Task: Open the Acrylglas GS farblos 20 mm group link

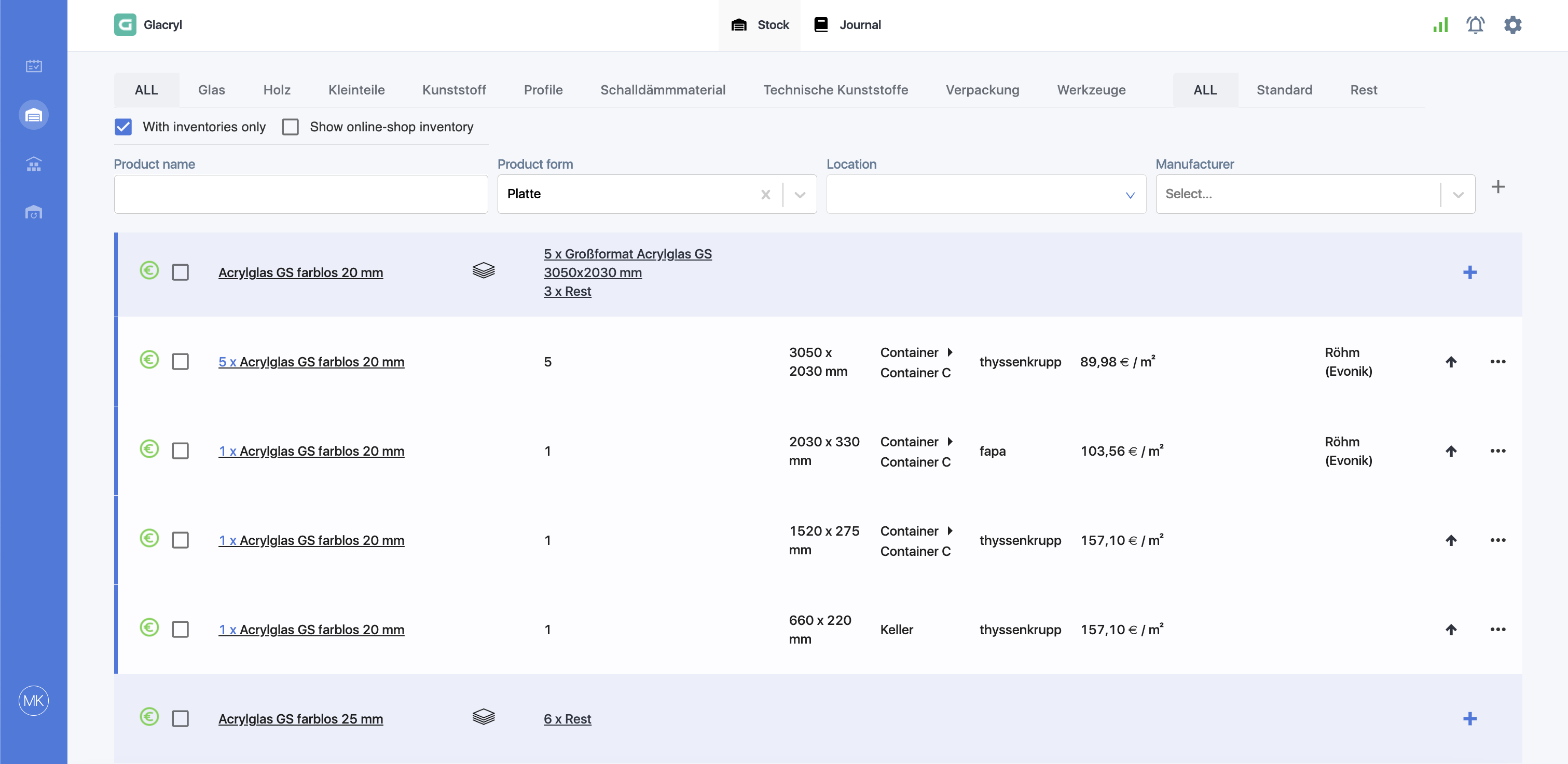Action: coord(301,272)
